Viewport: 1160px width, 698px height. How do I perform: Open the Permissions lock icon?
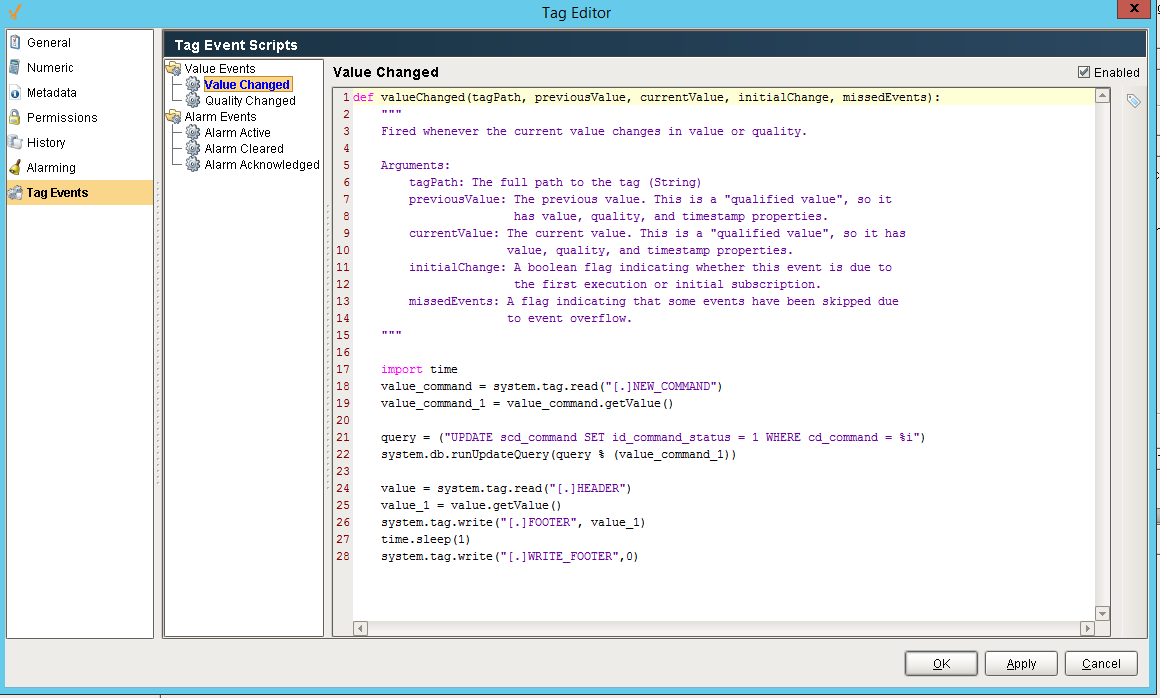pos(15,118)
